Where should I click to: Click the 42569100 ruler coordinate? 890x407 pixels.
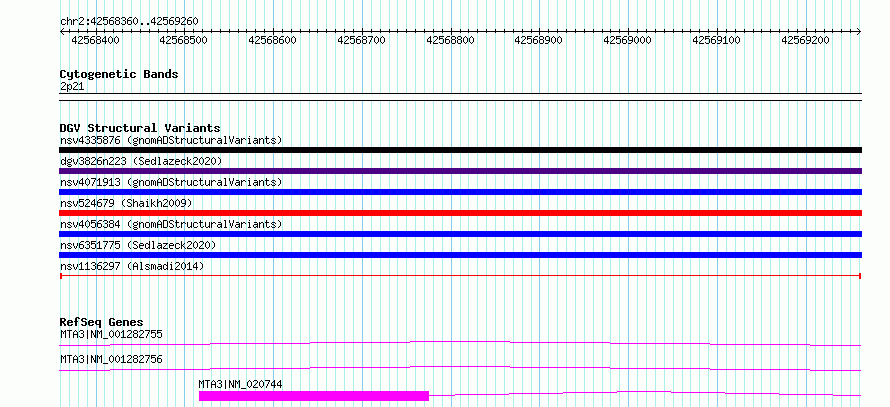(717, 40)
